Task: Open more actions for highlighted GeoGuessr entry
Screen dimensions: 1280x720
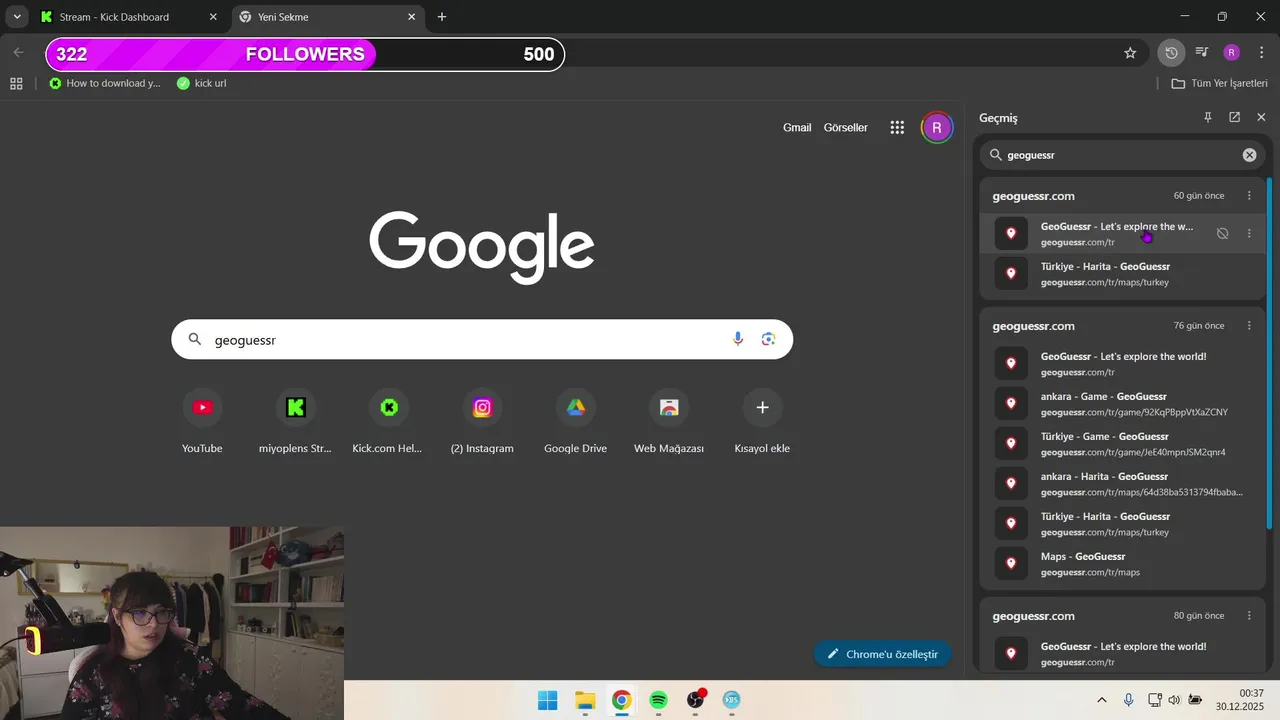Action: point(1249,234)
